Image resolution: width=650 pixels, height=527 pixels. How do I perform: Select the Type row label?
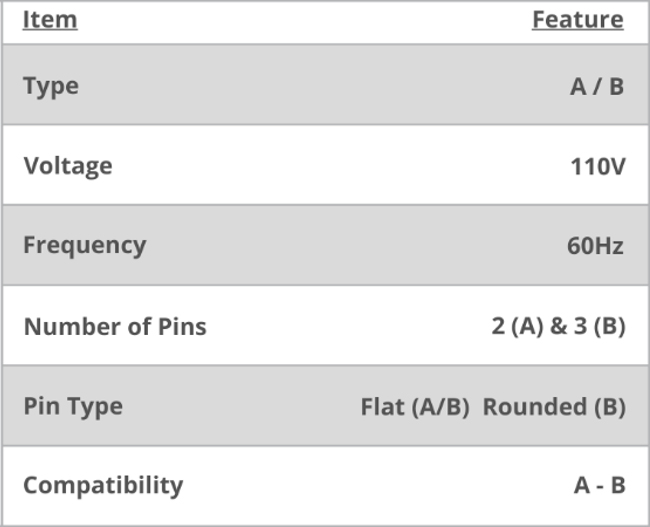click(51, 87)
